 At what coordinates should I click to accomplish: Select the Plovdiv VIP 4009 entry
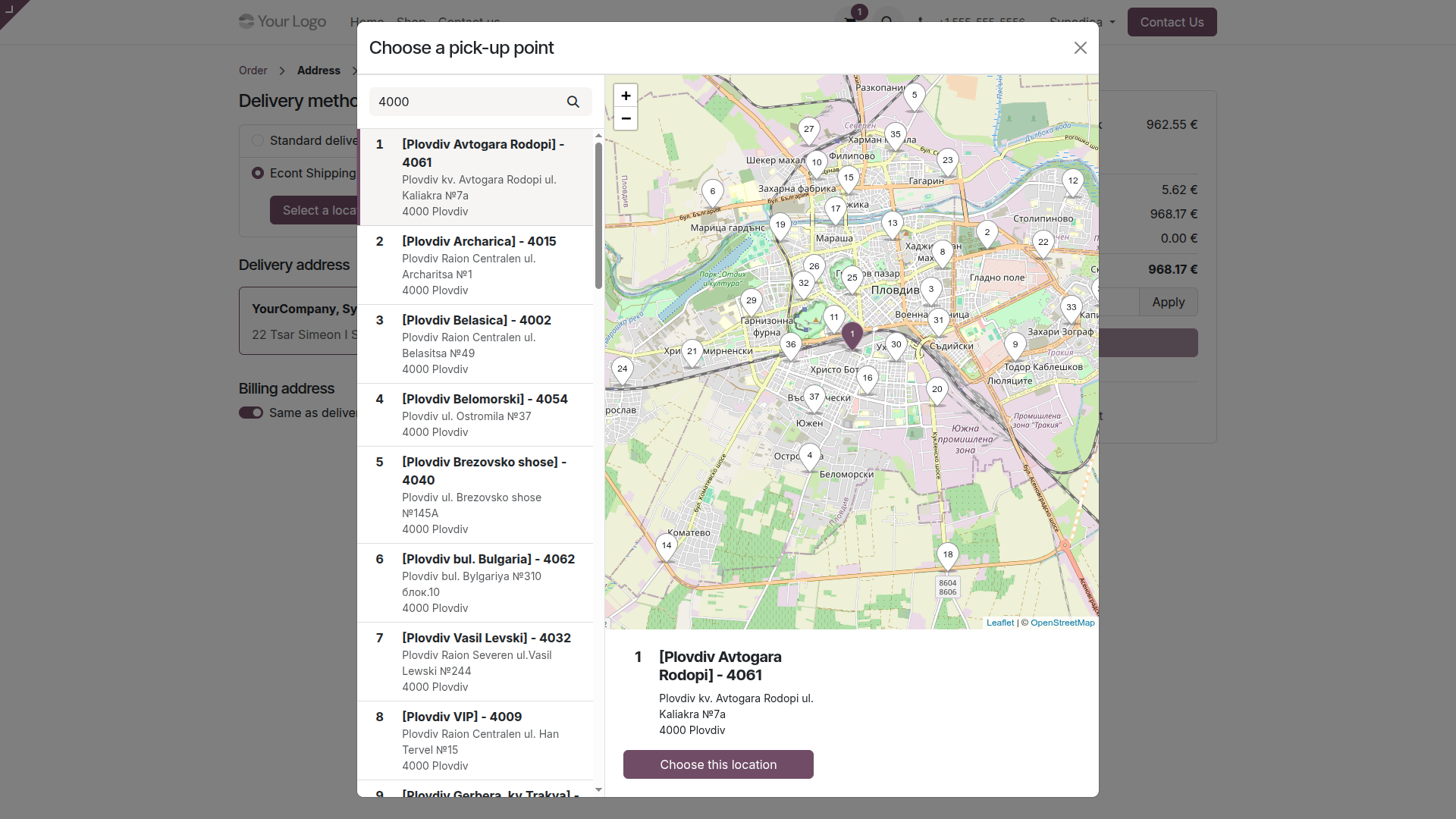point(475,741)
